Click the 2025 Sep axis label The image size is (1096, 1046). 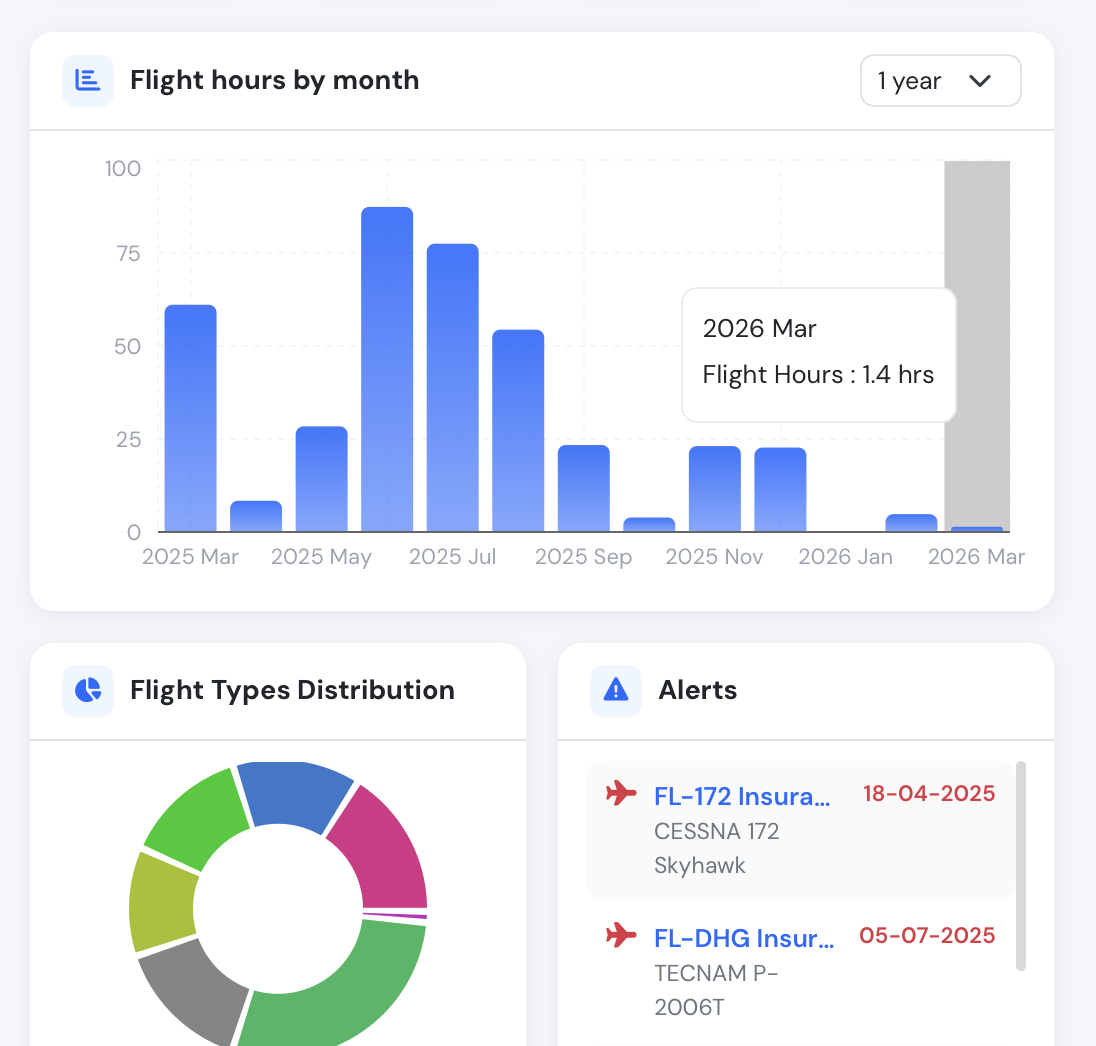[x=584, y=557]
